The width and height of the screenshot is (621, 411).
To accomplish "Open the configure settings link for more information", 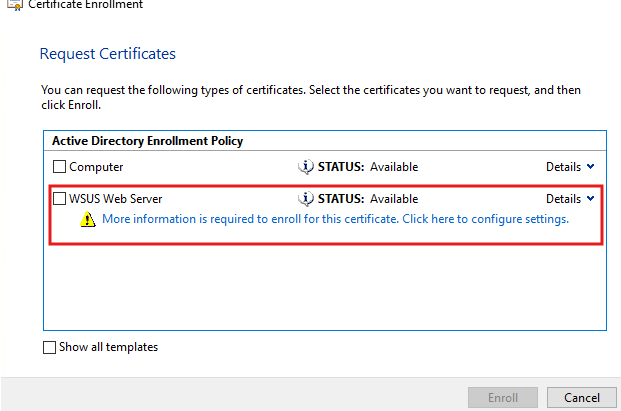I will 335,219.
